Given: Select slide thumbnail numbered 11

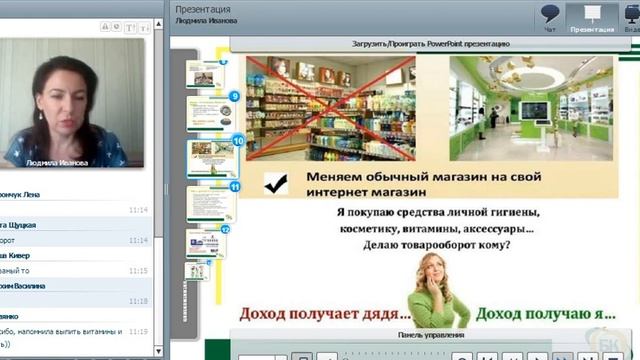Looking at the screenshot, I should tap(211, 204).
